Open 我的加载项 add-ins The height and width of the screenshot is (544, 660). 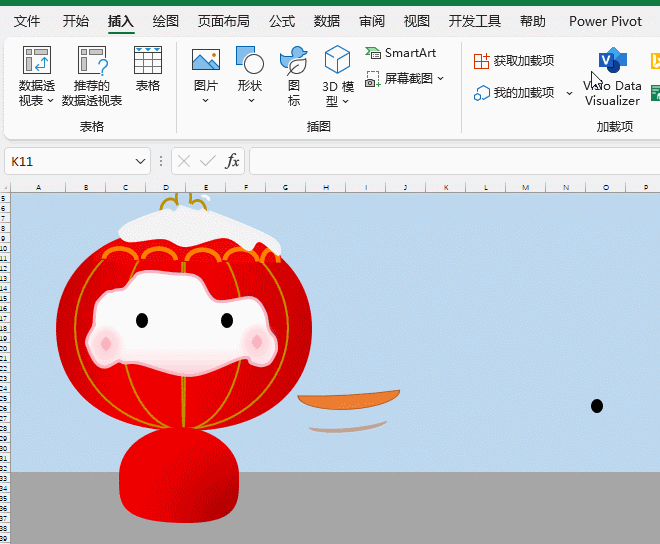[x=514, y=93]
